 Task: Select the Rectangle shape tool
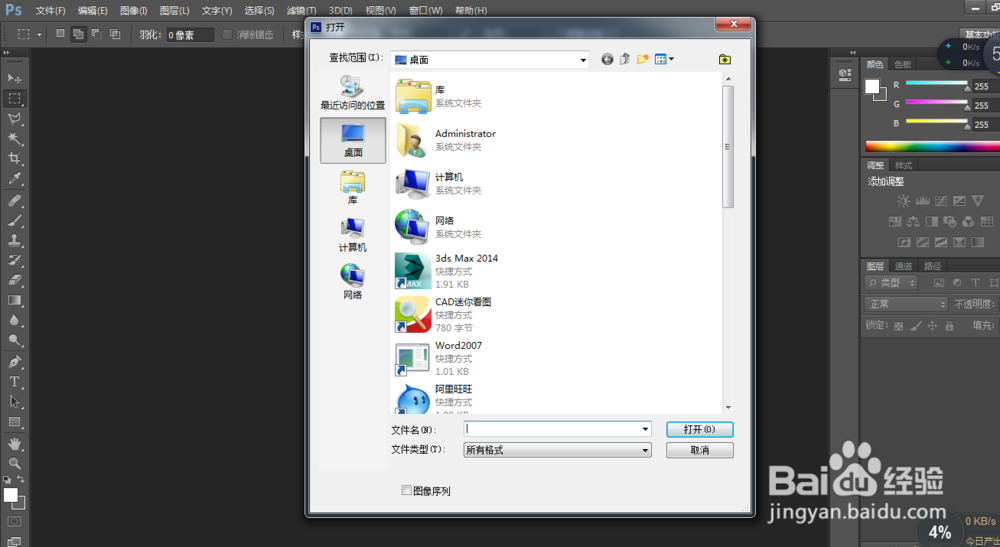click(x=14, y=422)
